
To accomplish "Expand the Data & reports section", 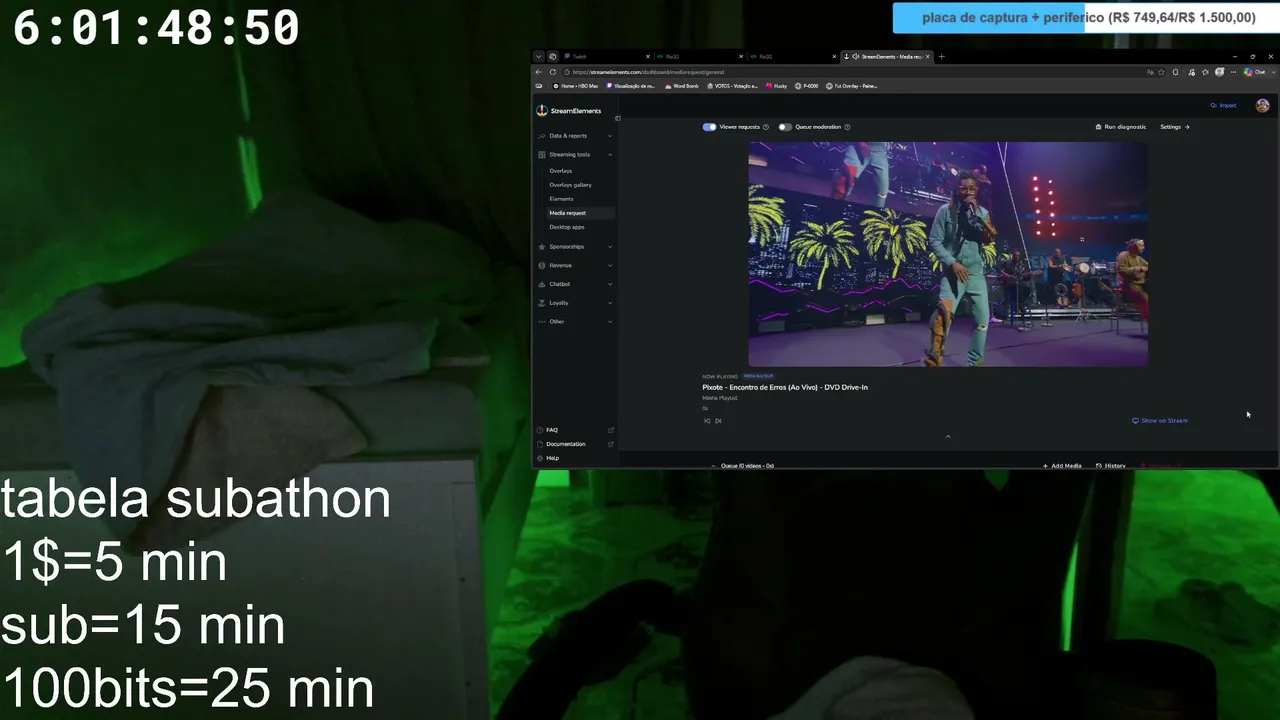I will (x=575, y=136).
